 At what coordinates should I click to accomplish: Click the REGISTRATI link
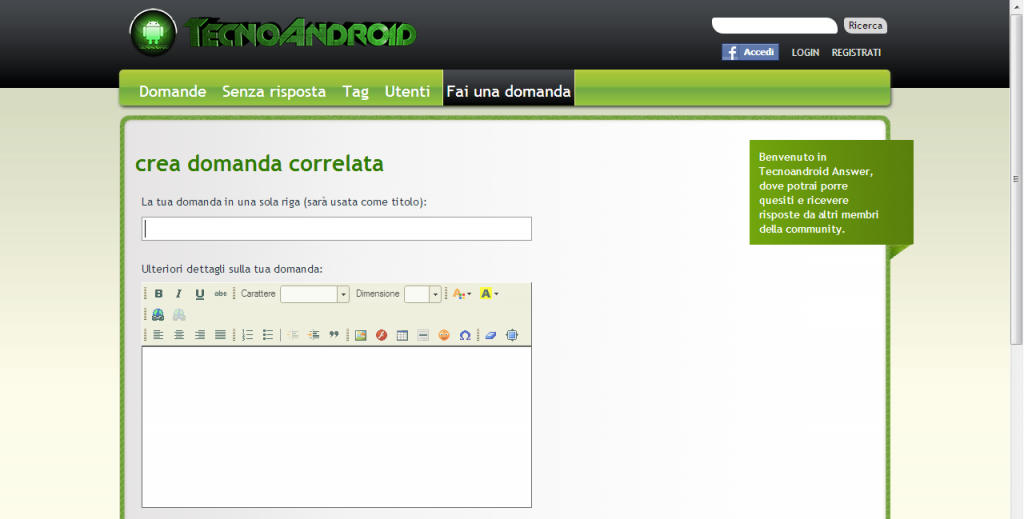pyautogui.click(x=856, y=52)
